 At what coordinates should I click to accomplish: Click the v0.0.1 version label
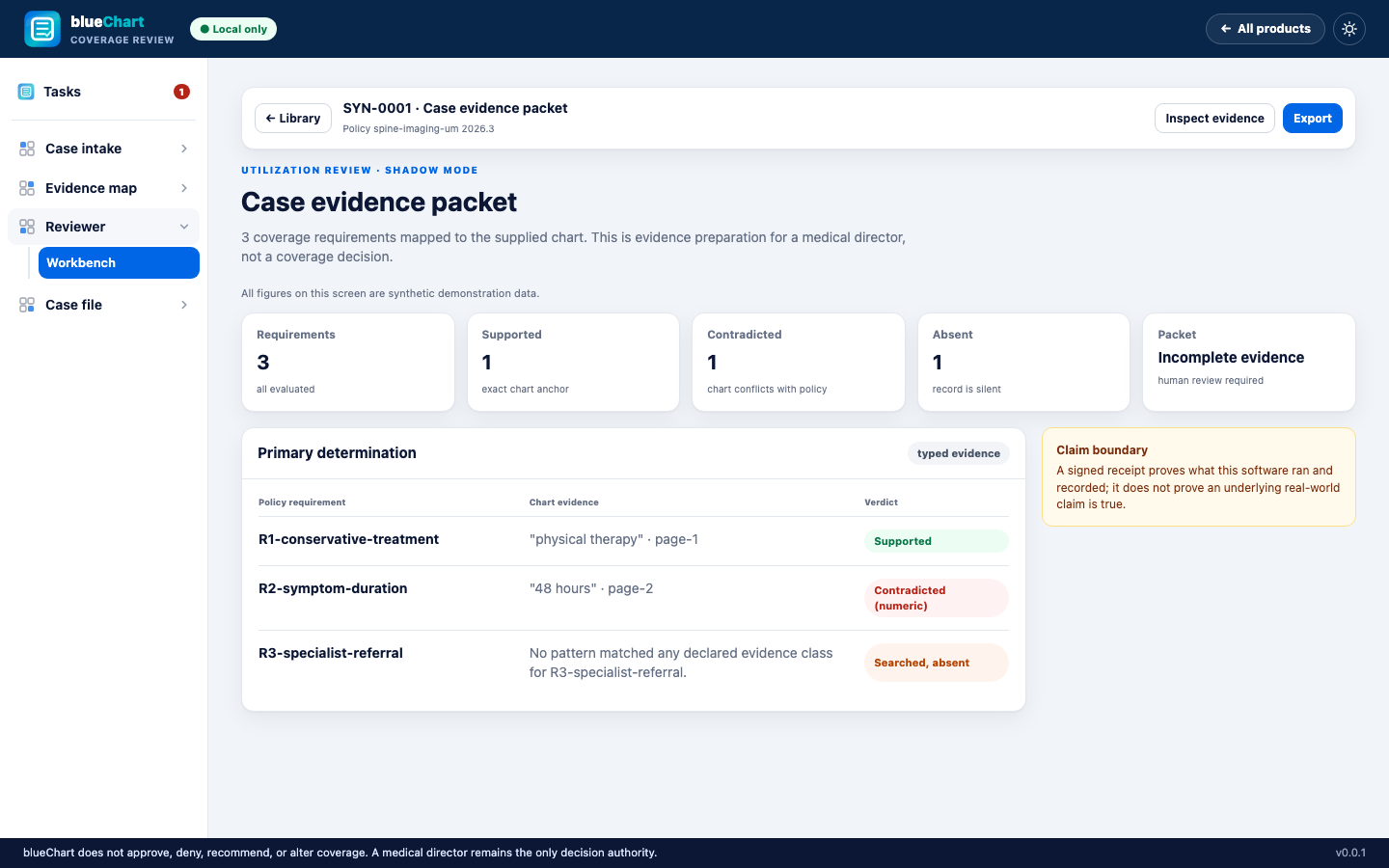pyautogui.click(x=1350, y=853)
